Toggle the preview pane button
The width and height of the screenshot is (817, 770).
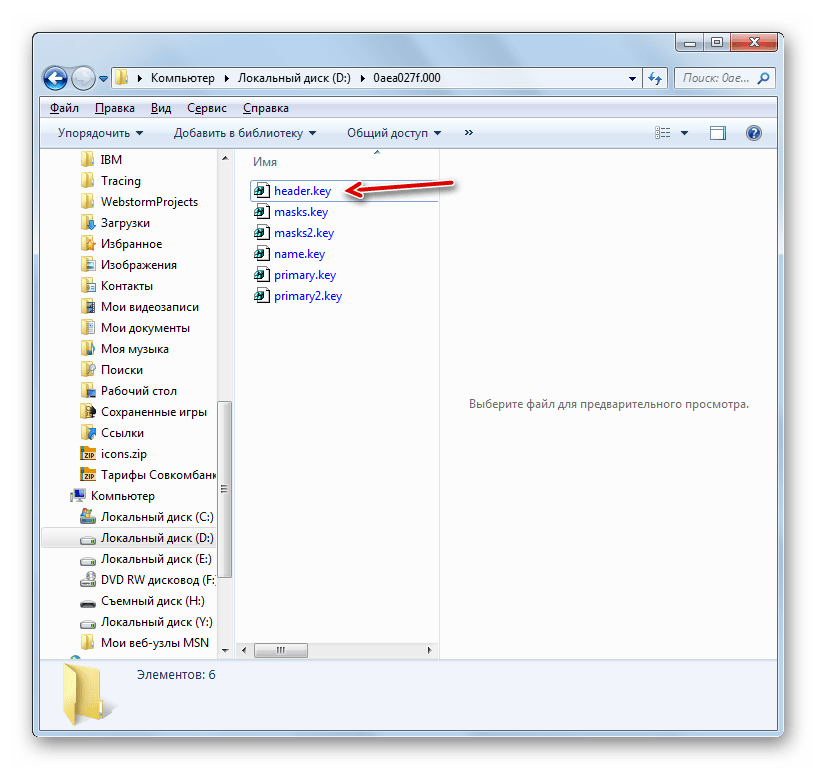[718, 133]
